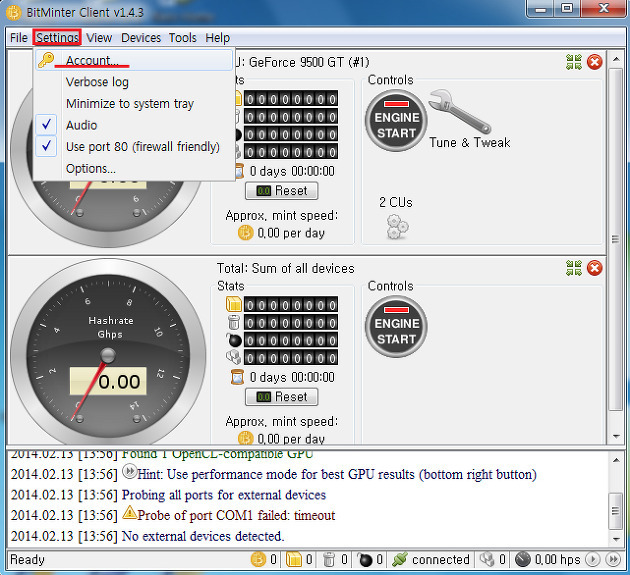This screenshot has height=575, width=630.
Task: Open the Help menu
Action: pyautogui.click(x=217, y=38)
